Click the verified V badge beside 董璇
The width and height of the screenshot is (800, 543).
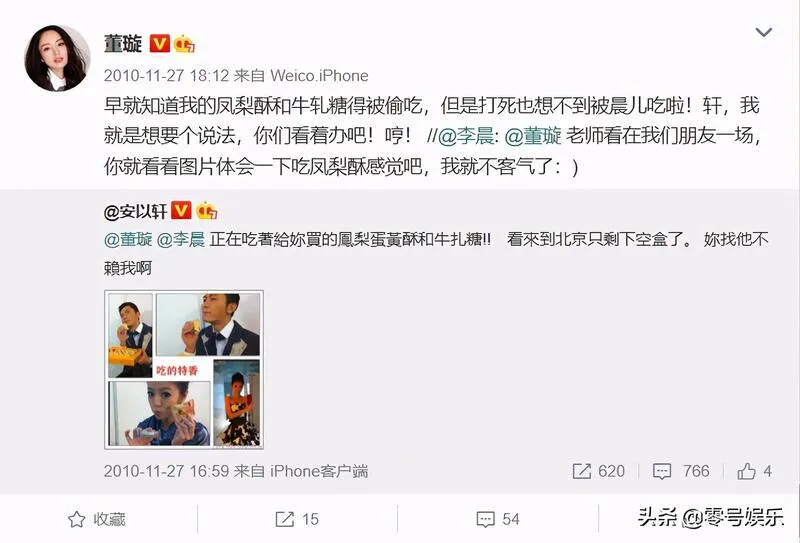(159, 43)
